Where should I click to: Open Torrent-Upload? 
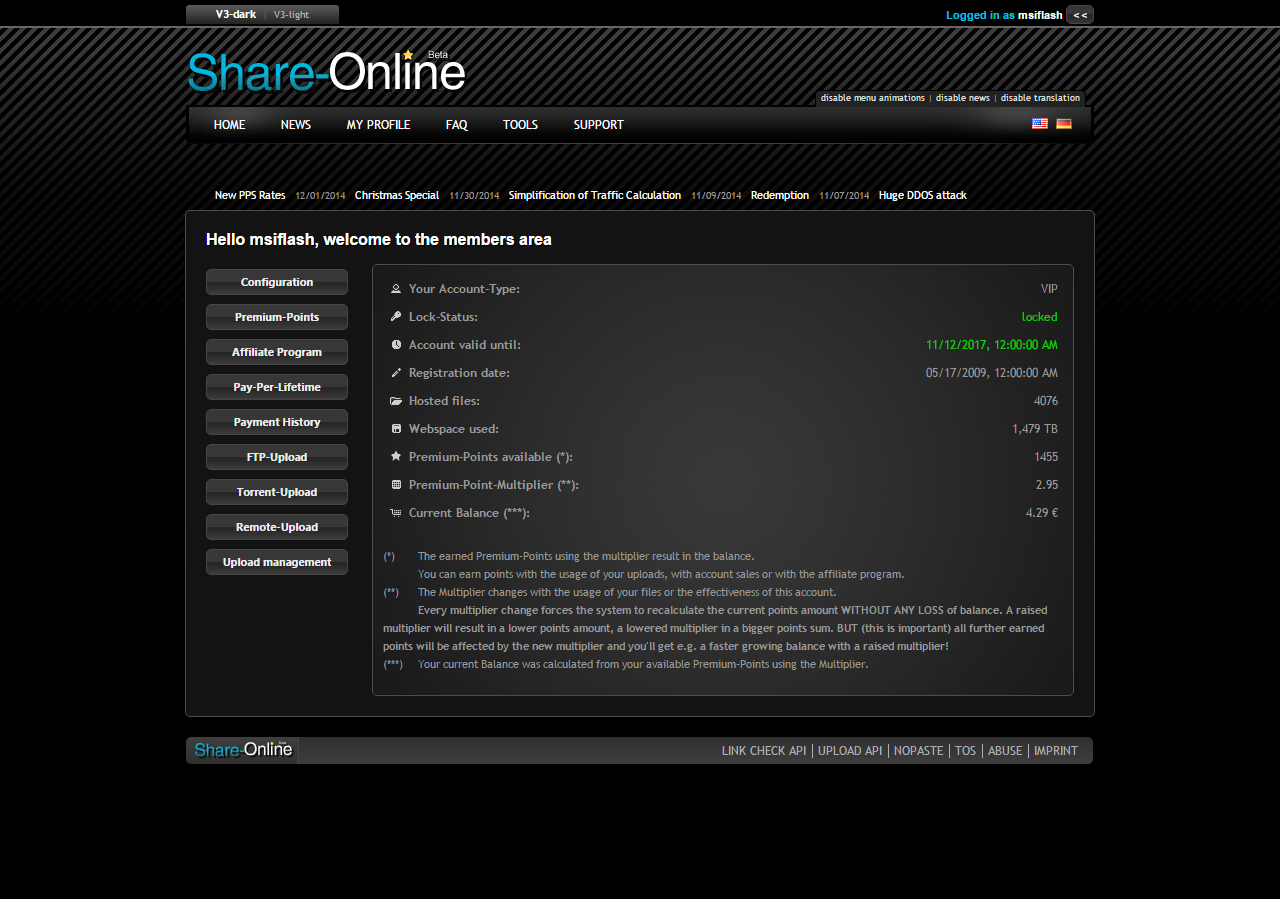point(277,492)
